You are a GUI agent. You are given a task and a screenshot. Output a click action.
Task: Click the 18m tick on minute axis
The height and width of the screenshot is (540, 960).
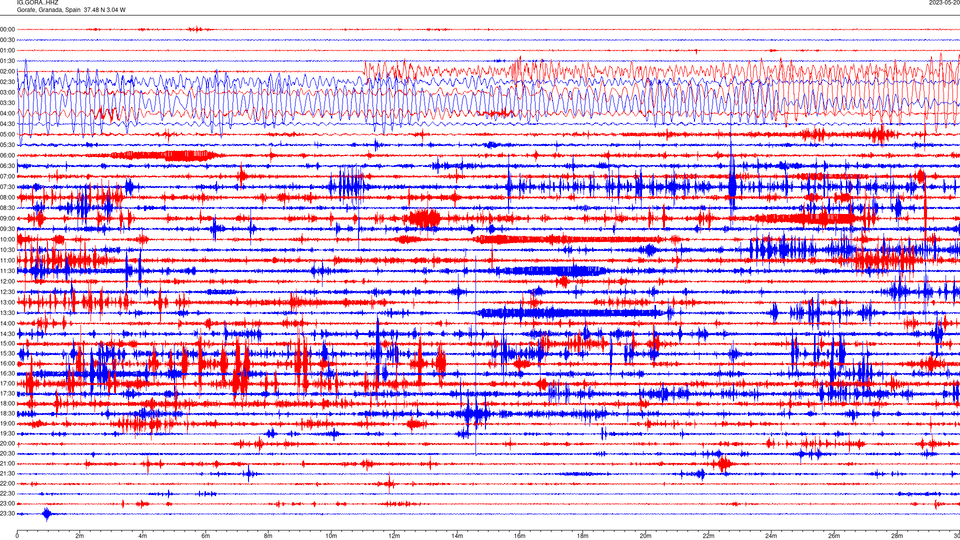(x=582, y=536)
